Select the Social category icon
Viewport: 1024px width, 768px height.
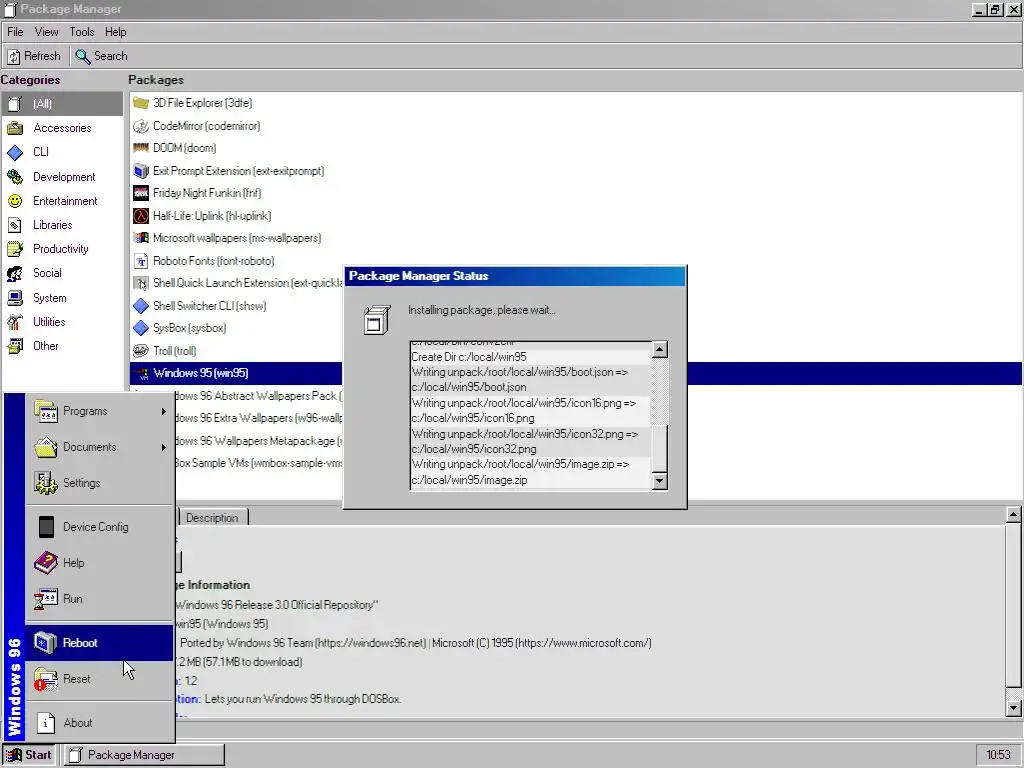(x=15, y=274)
